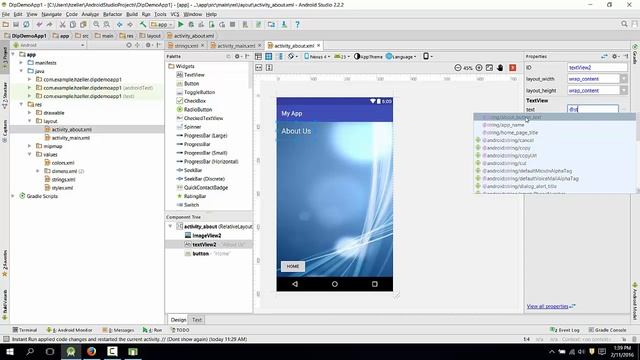This screenshot has height=360, width=640.
Task: Click the Project pane gear settings icon
Action: tap(149, 45)
